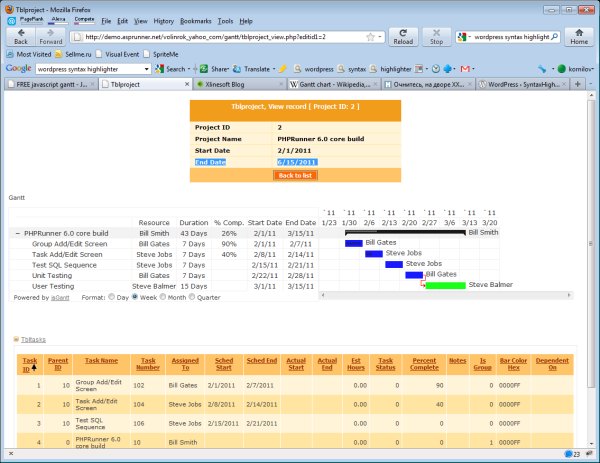Go to the Home page
The height and width of the screenshot is (463, 600).
click(579, 37)
